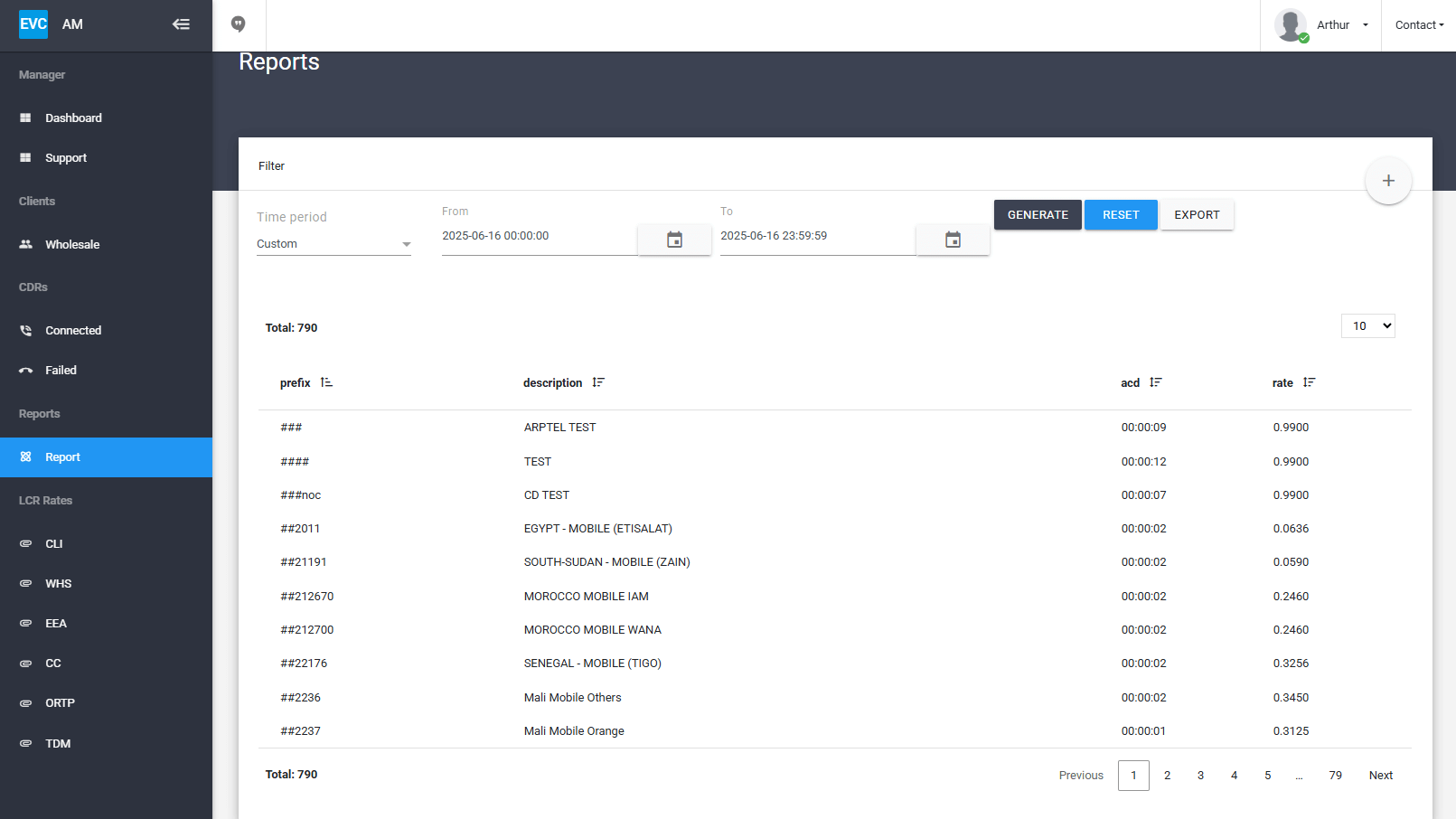This screenshot has height=819, width=1456.
Task: Go to page 5
Action: tap(1267, 776)
